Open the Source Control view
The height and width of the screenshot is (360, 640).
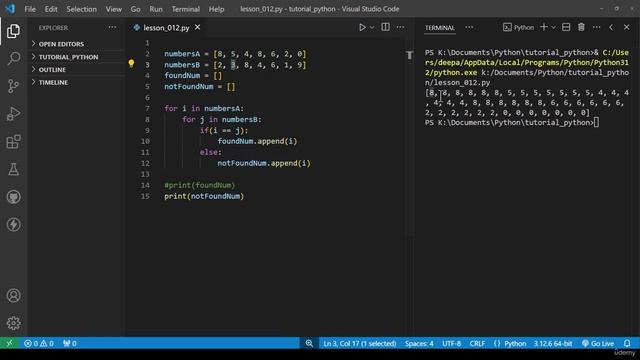(13, 86)
